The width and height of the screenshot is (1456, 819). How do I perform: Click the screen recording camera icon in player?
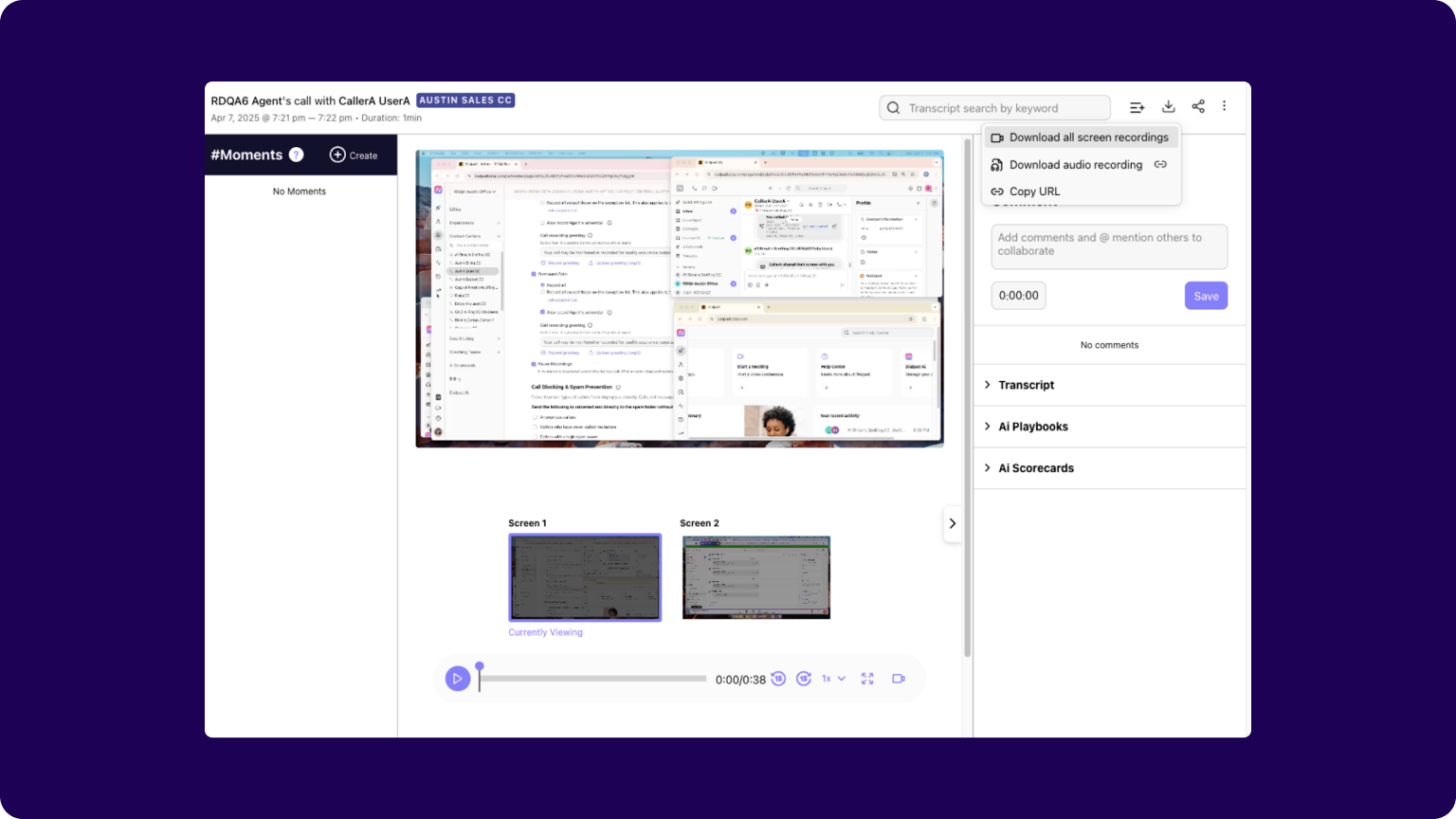coord(899,679)
